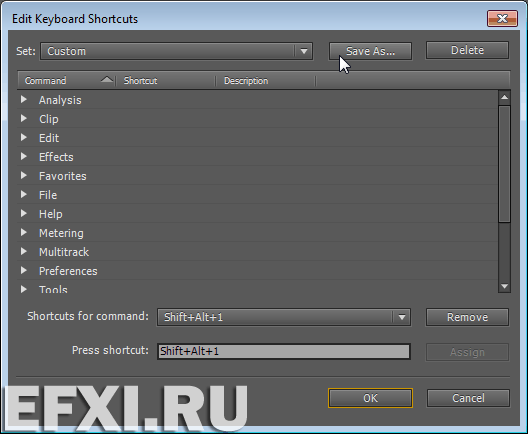Sort by the Shortcut column header
The width and height of the screenshot is (528, 434).
pos(165,81)
